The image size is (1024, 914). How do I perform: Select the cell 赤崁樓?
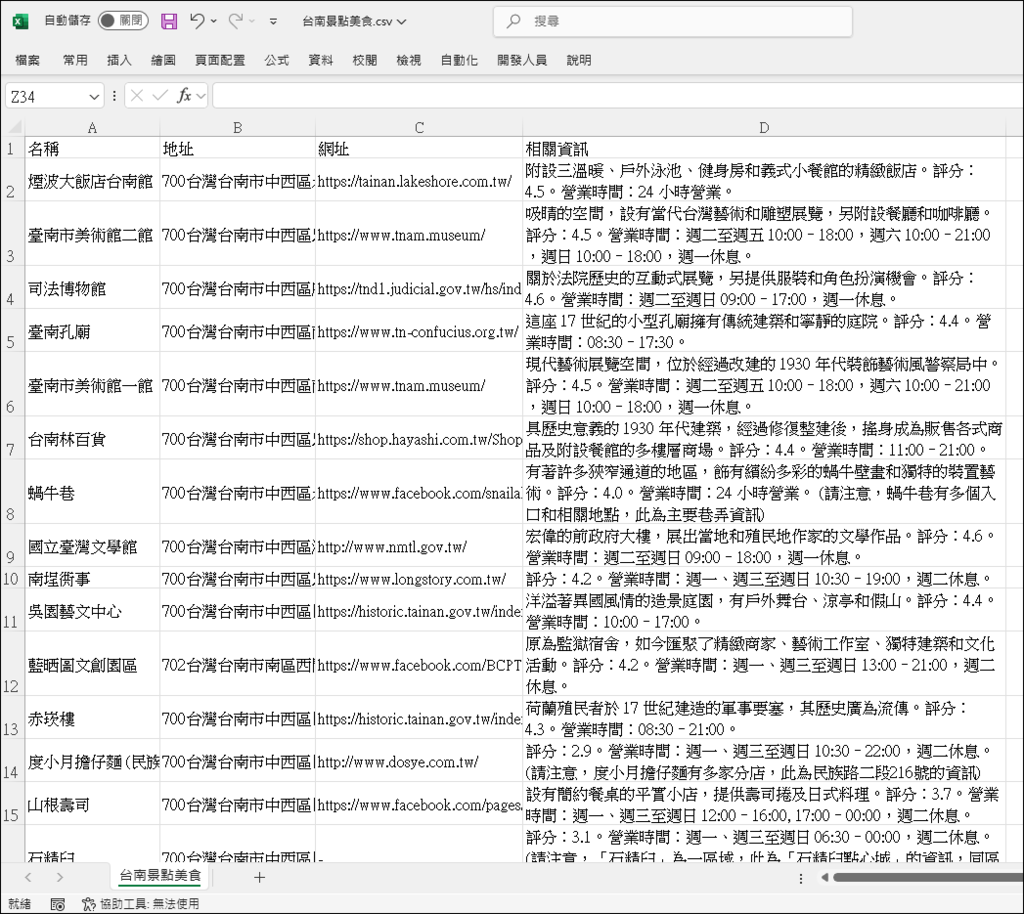(x=92, y=718)
